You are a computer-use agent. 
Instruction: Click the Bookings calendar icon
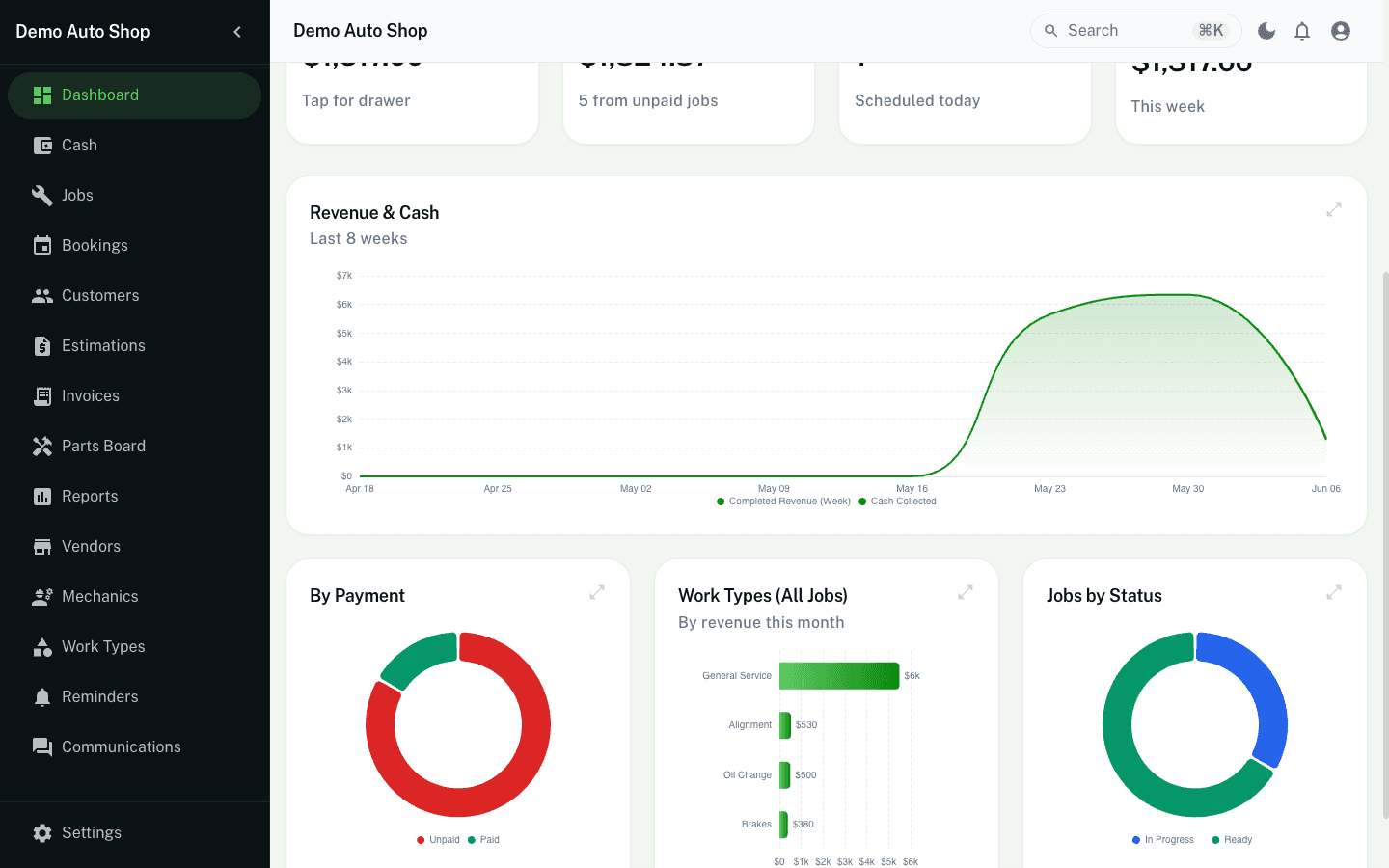[x=42, y=245]
